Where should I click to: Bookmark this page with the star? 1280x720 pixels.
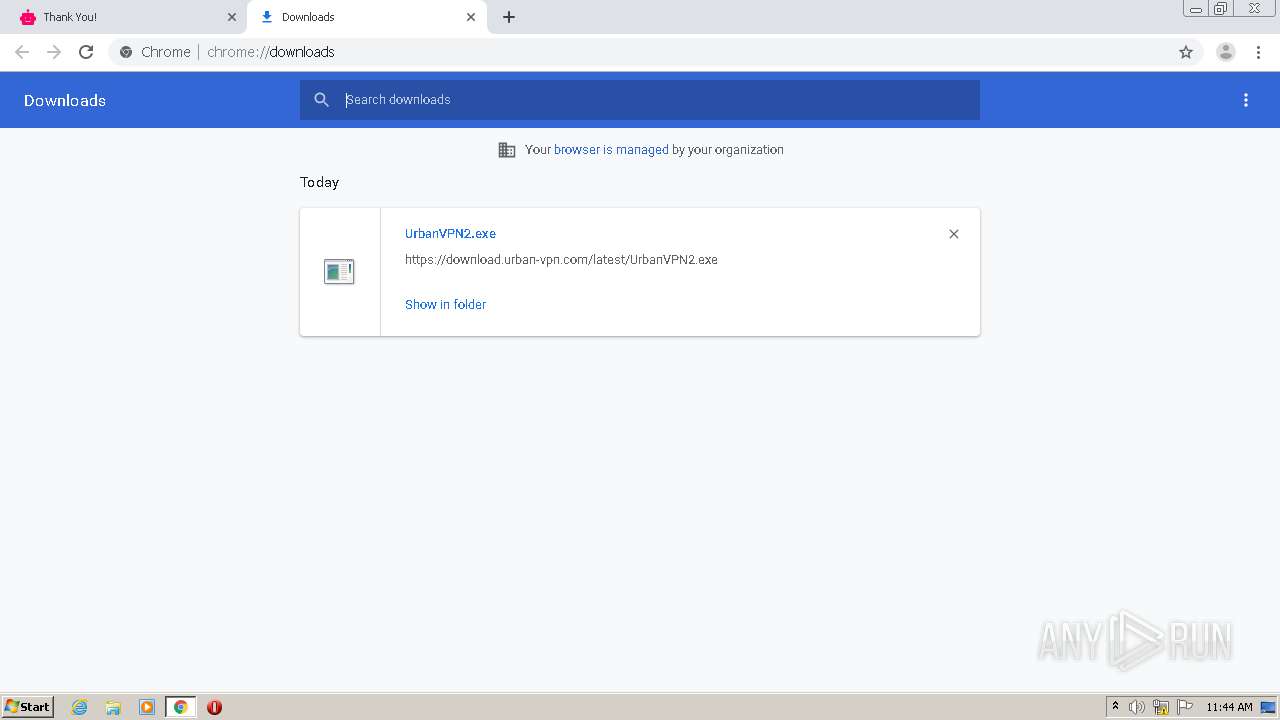[1186, 52]
